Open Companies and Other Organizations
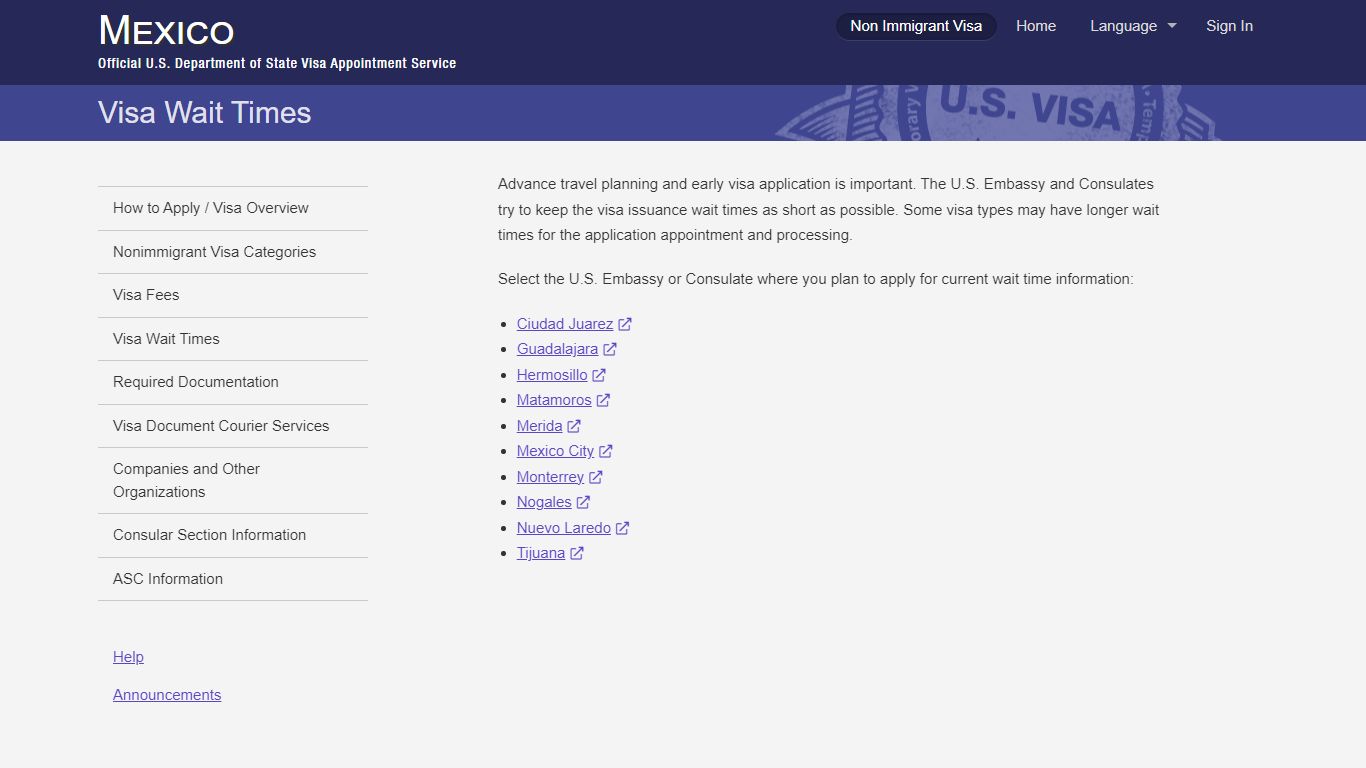The height and width of the screenshot is (768, 1366). point(233,480)
